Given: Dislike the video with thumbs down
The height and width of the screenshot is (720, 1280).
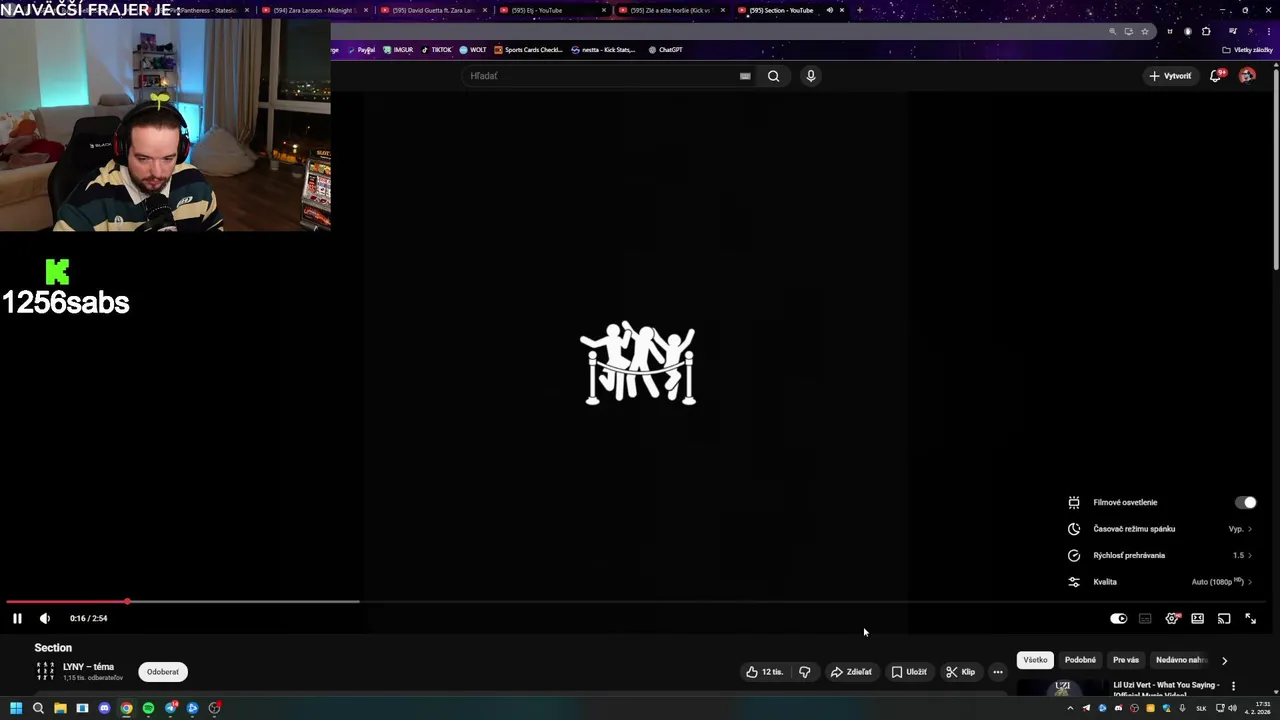Looking at the screenshot, I should coord(804,672).
